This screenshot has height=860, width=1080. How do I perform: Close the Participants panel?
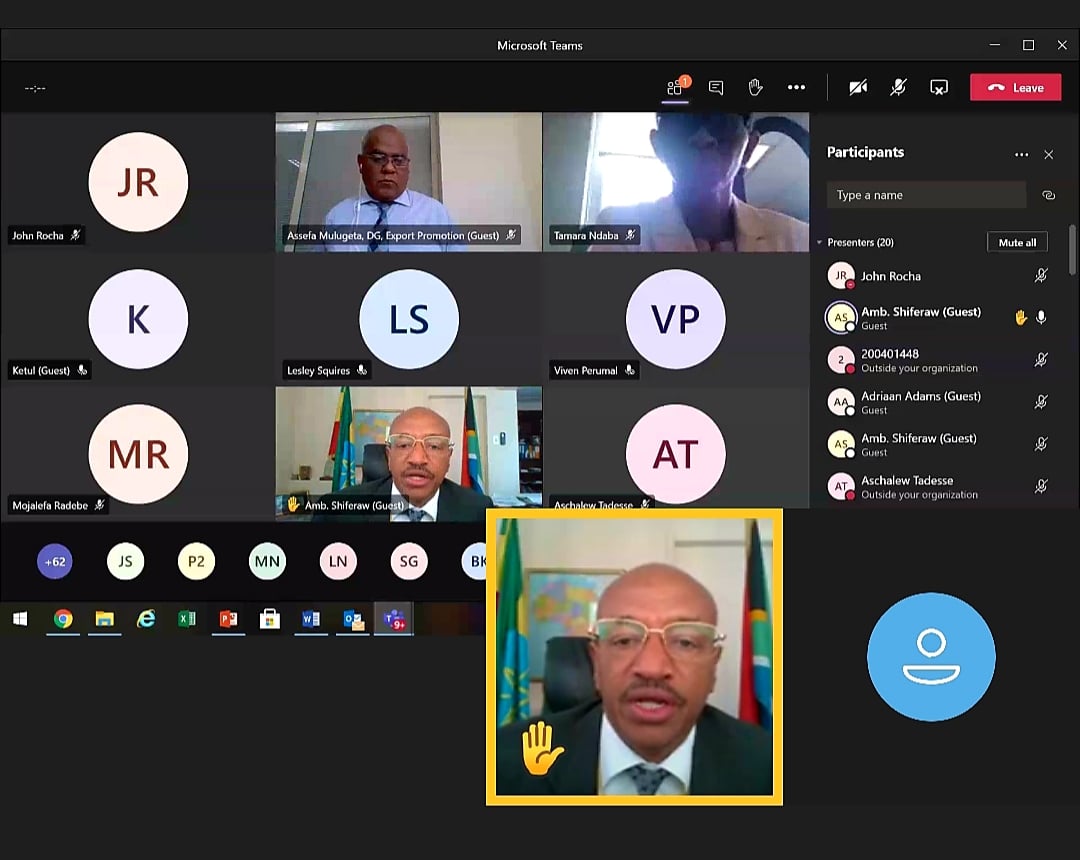1048,155
